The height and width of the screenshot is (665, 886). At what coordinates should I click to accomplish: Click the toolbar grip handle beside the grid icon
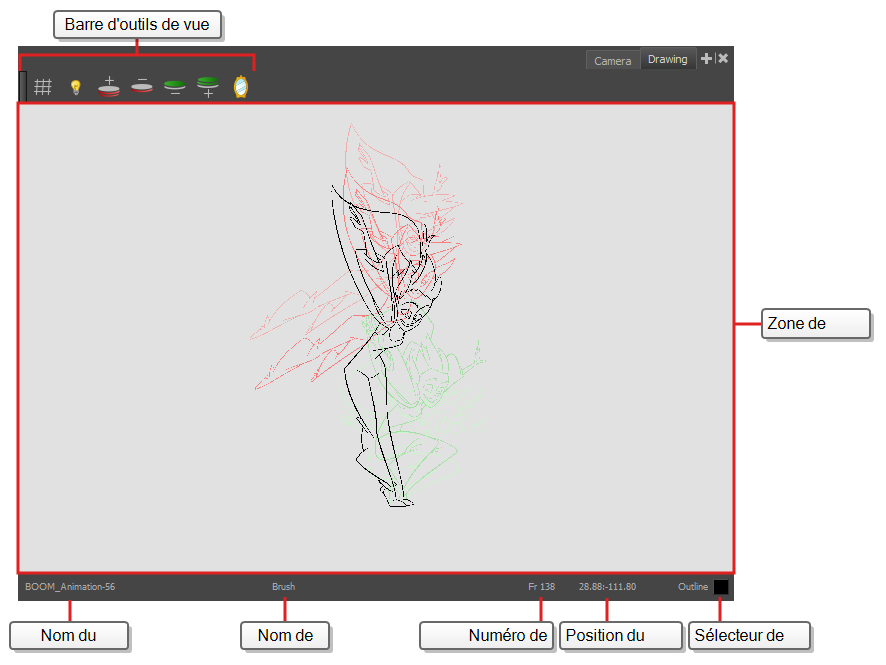coord(23,86)
